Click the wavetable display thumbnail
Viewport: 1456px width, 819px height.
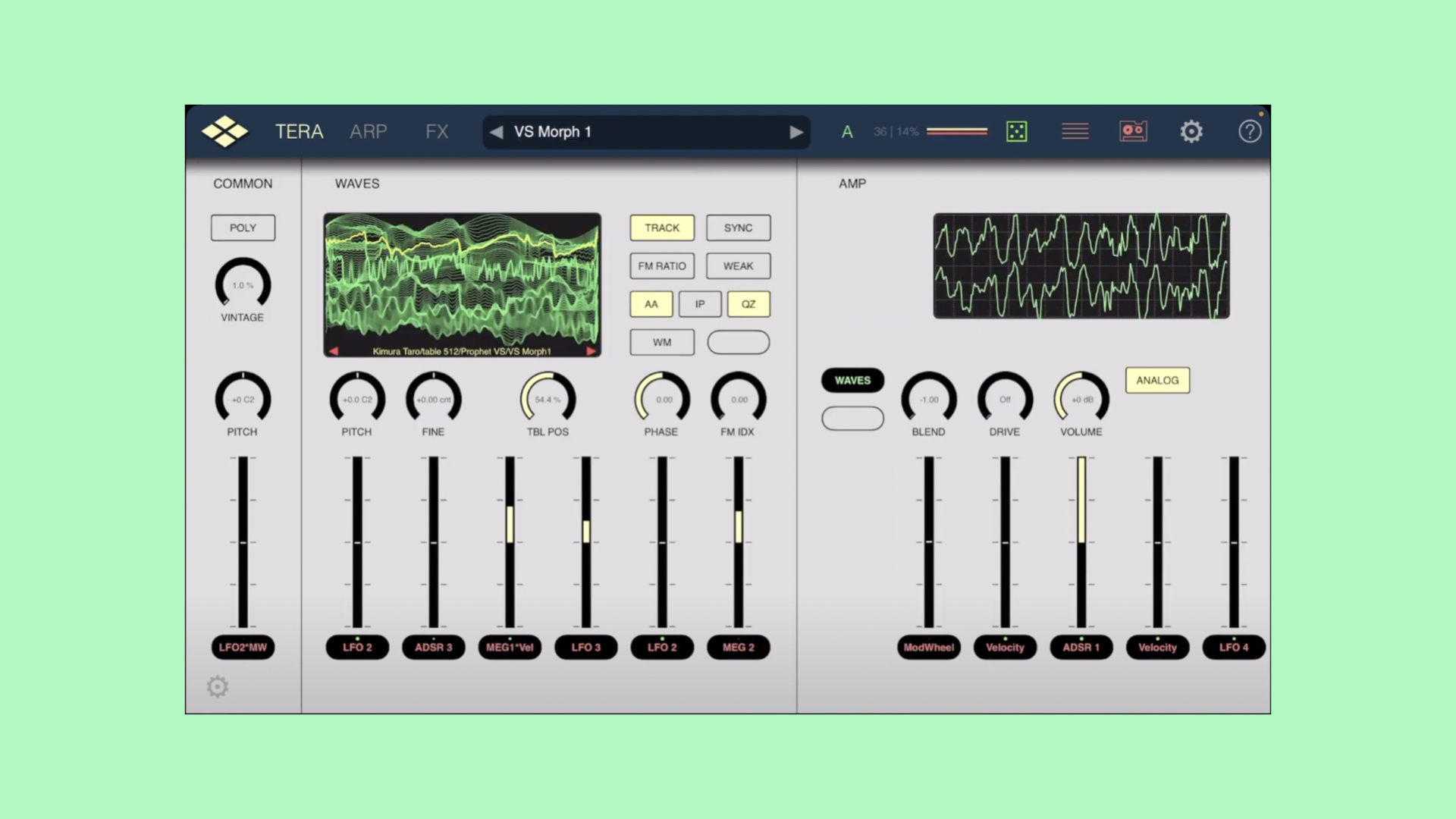click(x=462, y=285)
